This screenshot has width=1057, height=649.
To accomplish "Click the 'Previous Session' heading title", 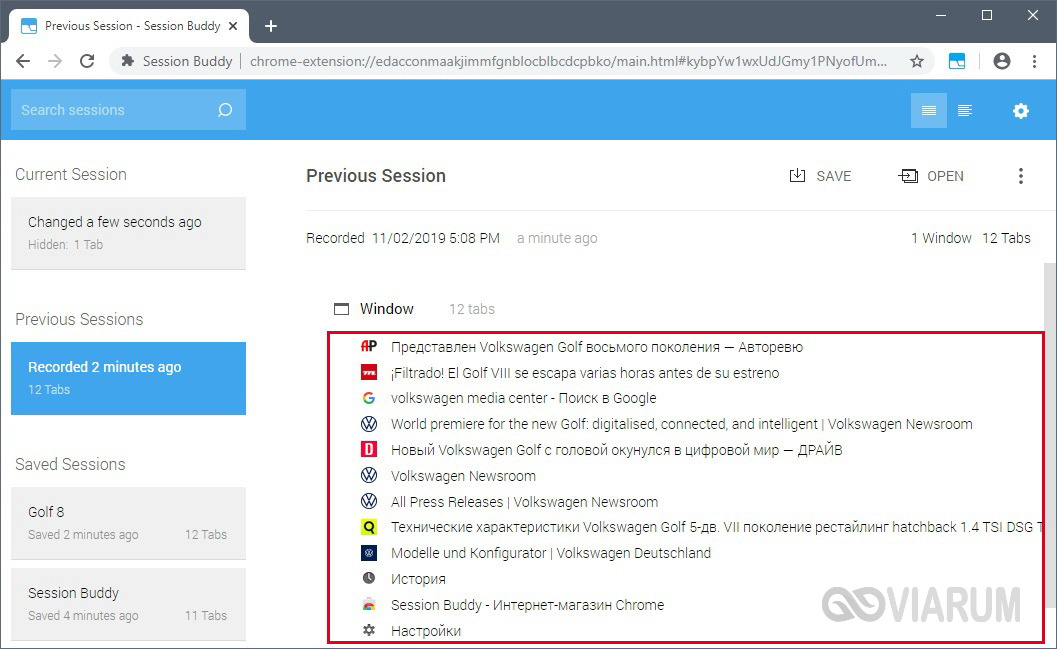I will click(x=375, y=176).
